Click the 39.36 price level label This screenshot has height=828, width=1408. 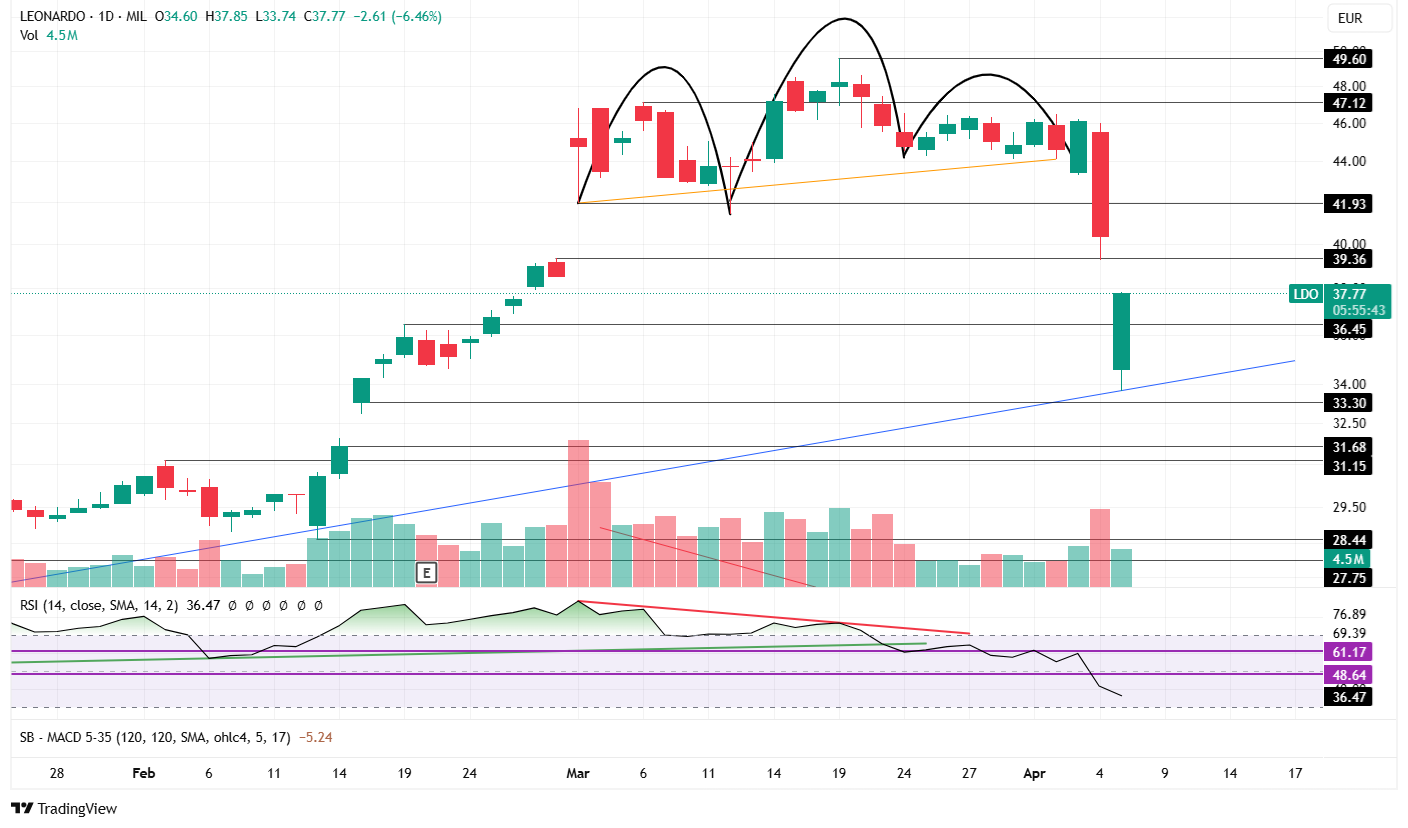pos(1347,259)
